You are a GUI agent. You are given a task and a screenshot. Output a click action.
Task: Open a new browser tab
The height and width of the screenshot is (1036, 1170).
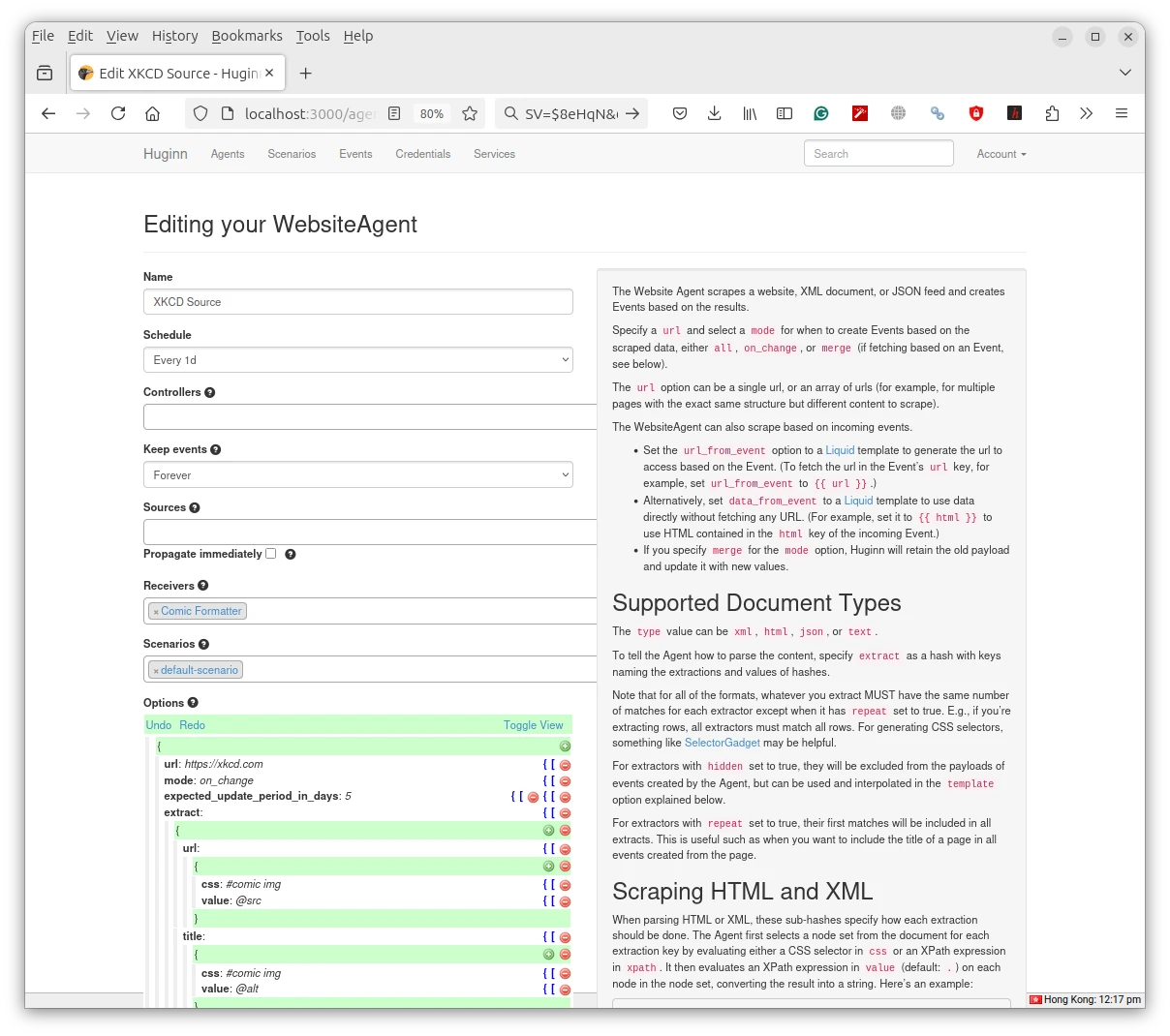click(306, 73)
